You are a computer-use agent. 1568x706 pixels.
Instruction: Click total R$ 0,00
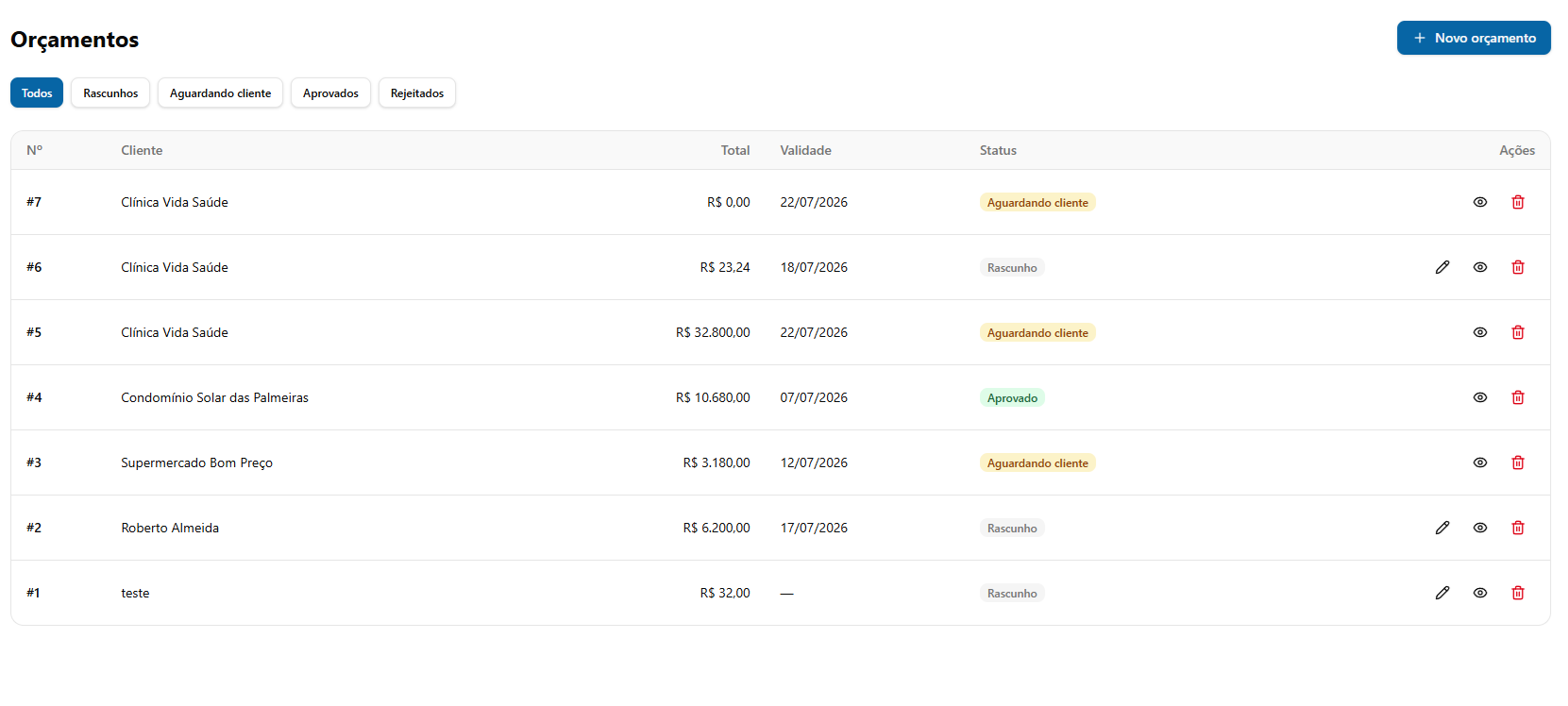pos(729,202)
